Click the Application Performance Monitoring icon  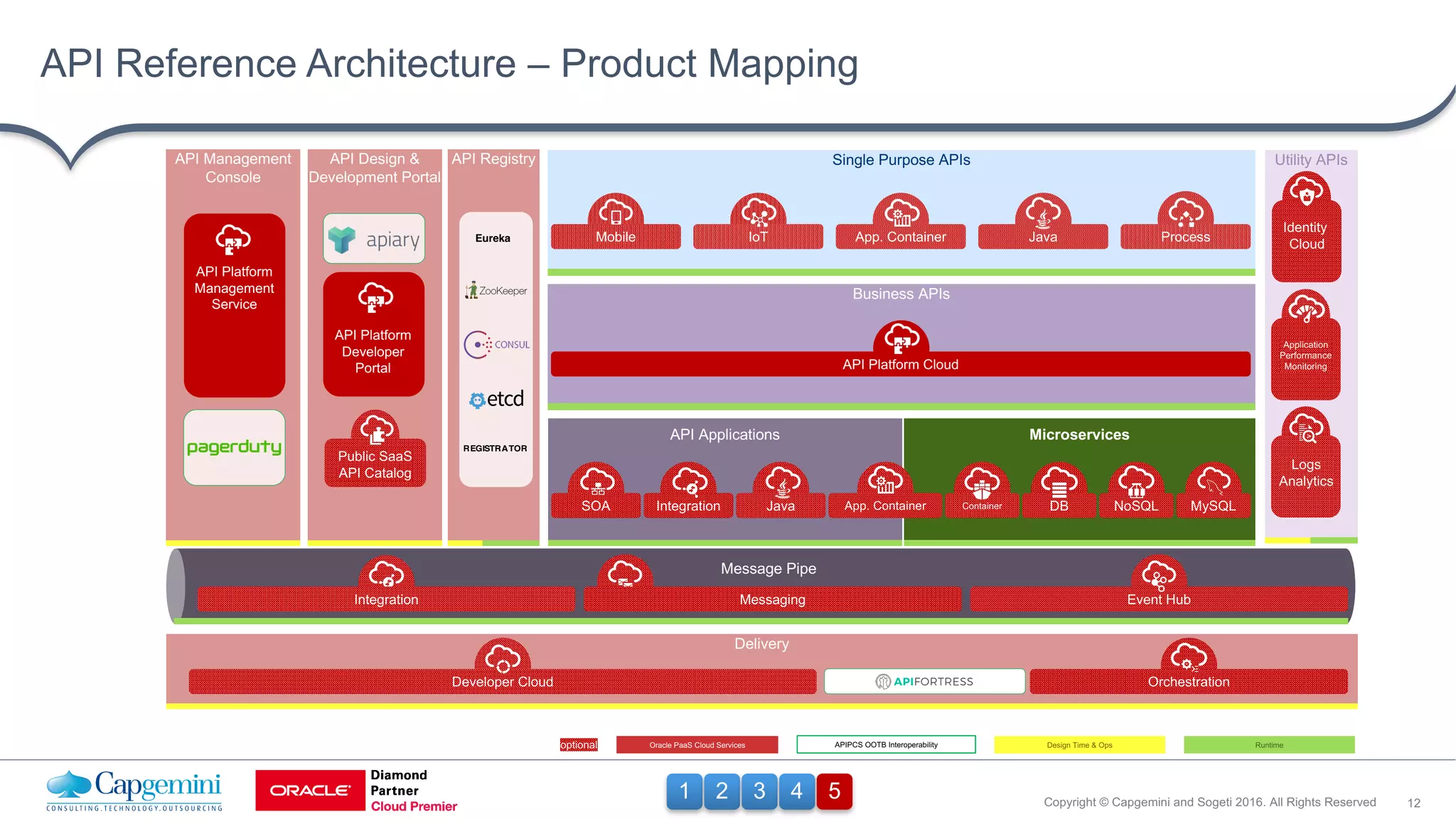click(x=1306, y=311)
